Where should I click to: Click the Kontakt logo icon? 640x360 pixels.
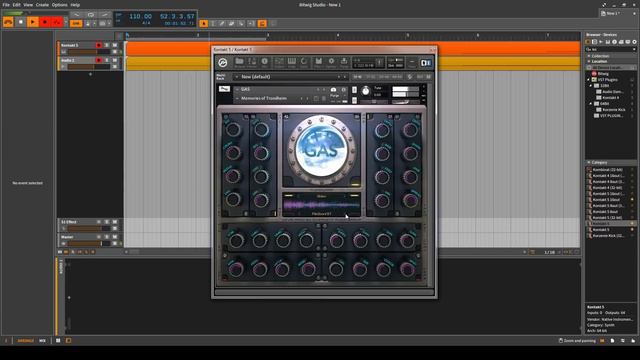(222, 62)
